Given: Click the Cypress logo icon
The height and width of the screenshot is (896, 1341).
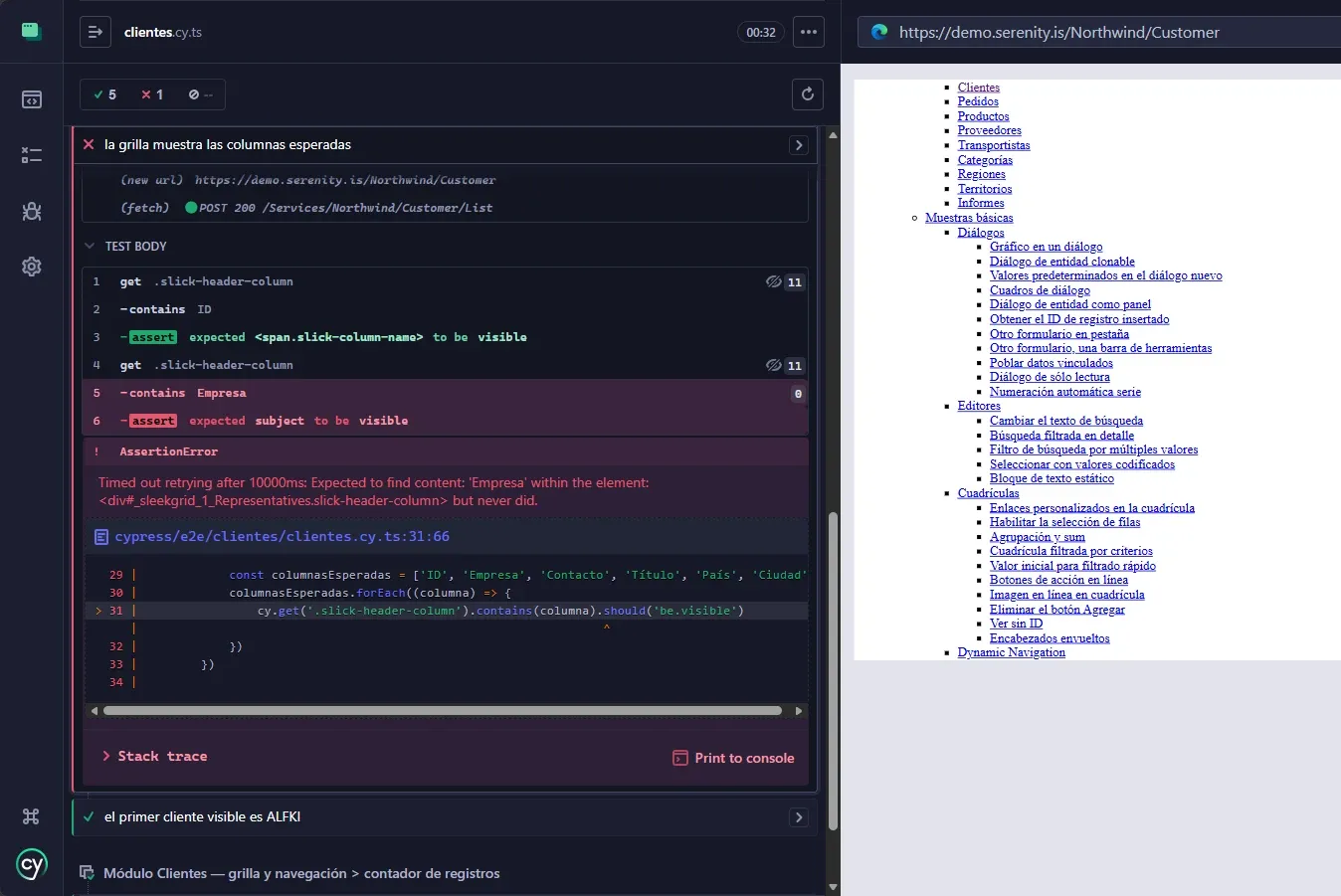Looking at the screenshot, I should pos(32,864).
